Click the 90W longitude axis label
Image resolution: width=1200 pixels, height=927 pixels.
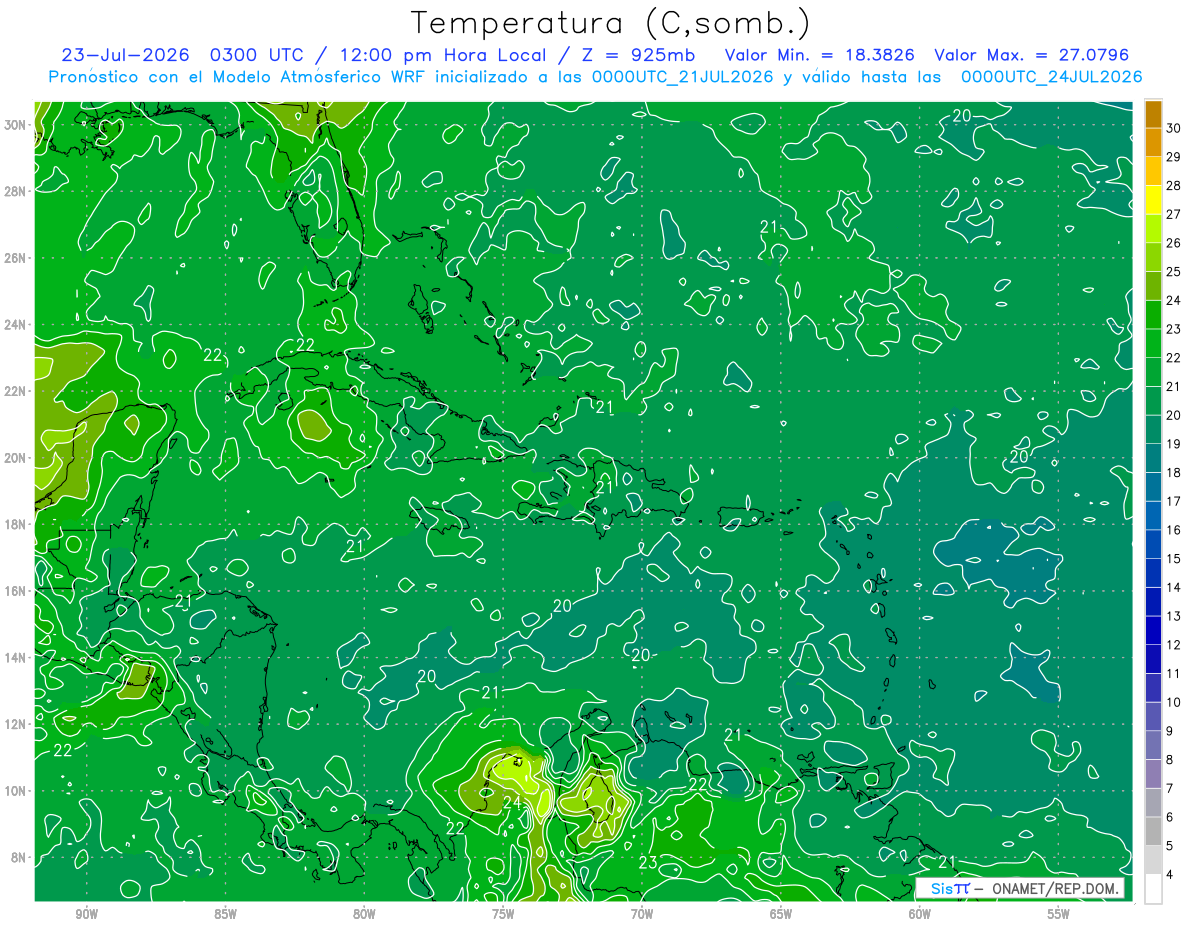tap(87, 914)
